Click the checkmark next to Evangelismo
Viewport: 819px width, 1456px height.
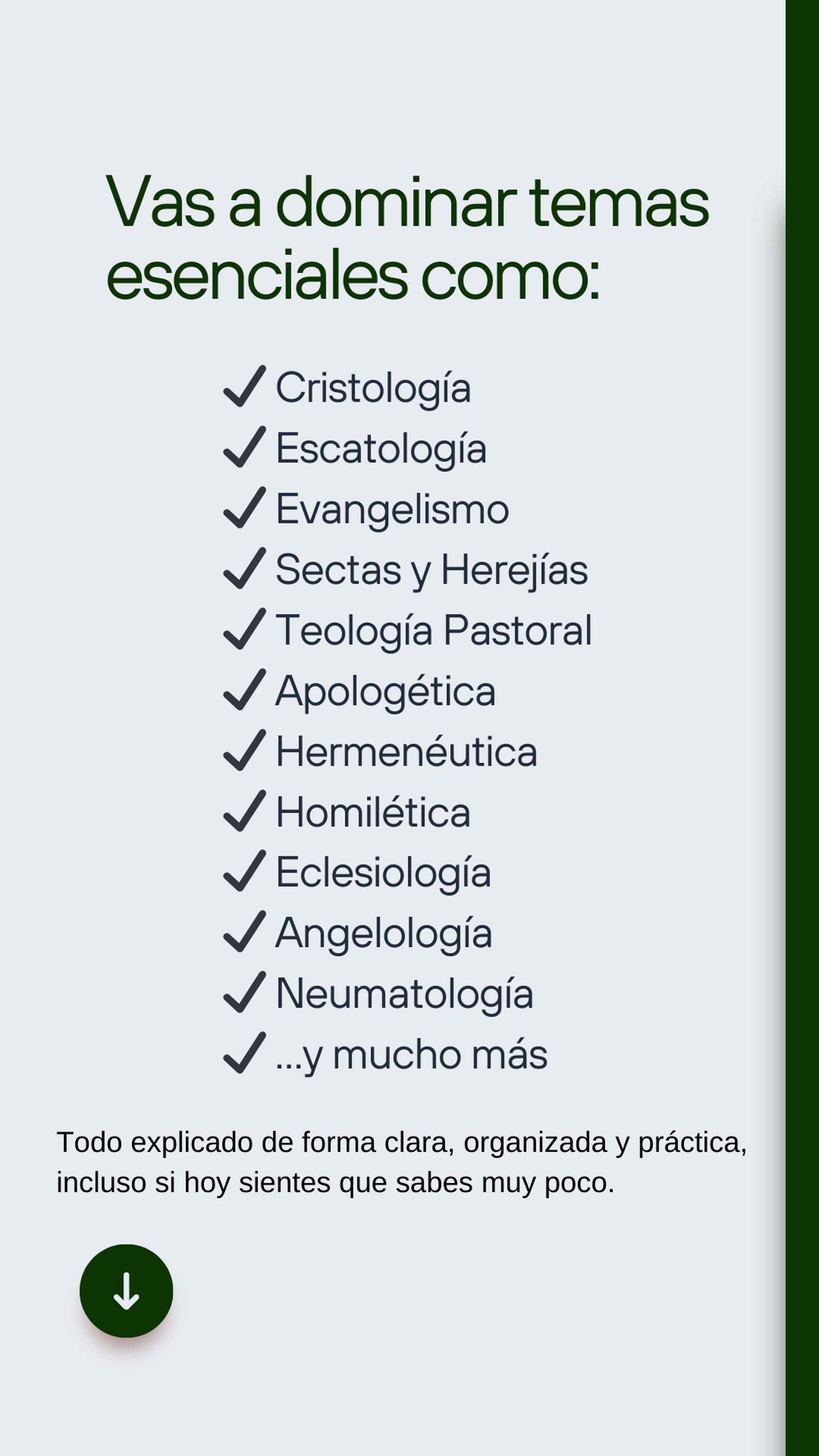click(244, 508)
